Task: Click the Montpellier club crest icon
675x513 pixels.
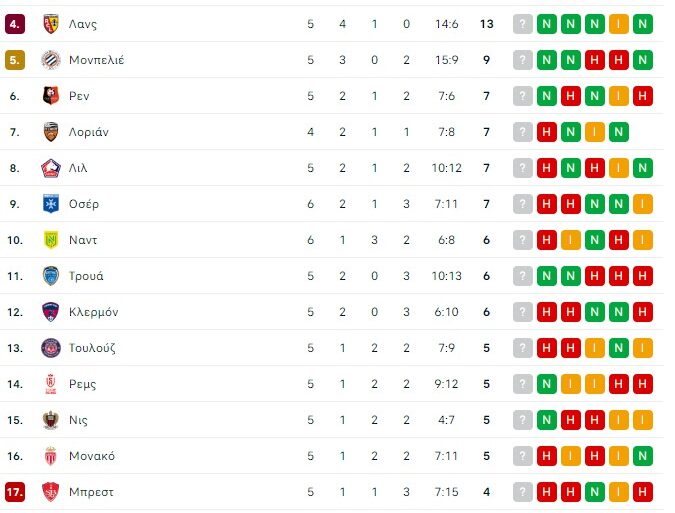Action: (51, 60)
